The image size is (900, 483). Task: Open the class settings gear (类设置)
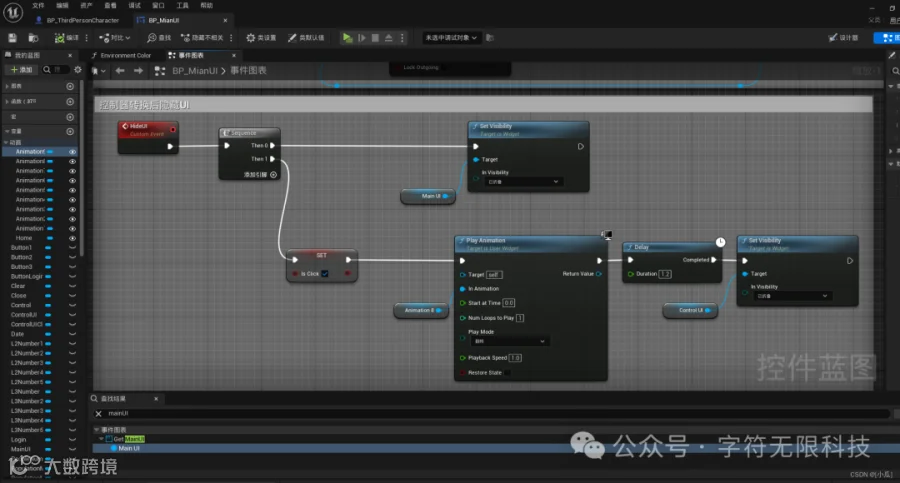(251, 37)
